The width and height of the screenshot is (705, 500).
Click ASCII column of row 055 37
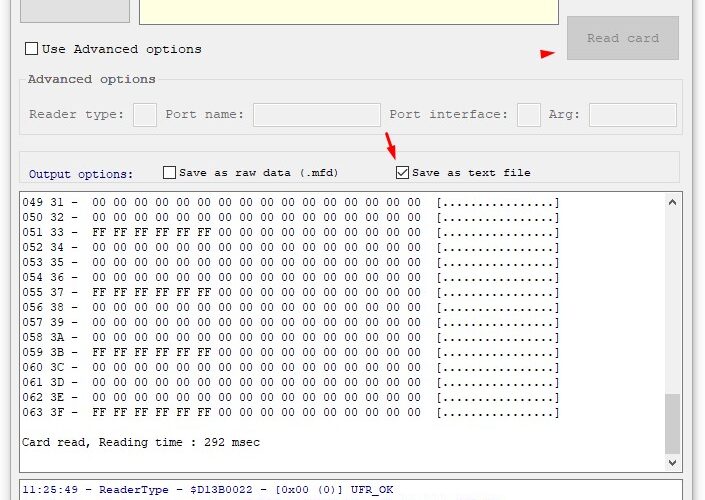pos(497,293)
